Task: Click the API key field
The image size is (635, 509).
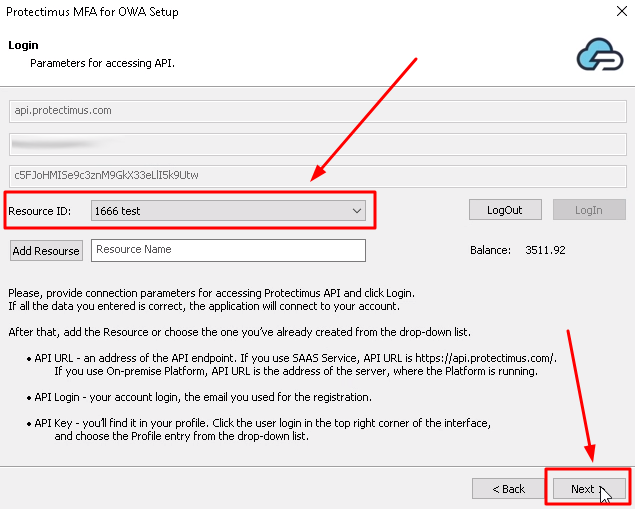Action: [318, 176]
